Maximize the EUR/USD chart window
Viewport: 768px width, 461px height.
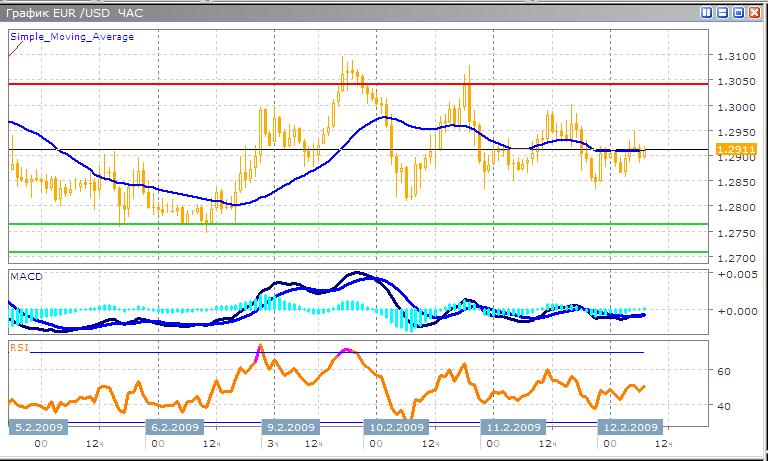click(738, 12)
